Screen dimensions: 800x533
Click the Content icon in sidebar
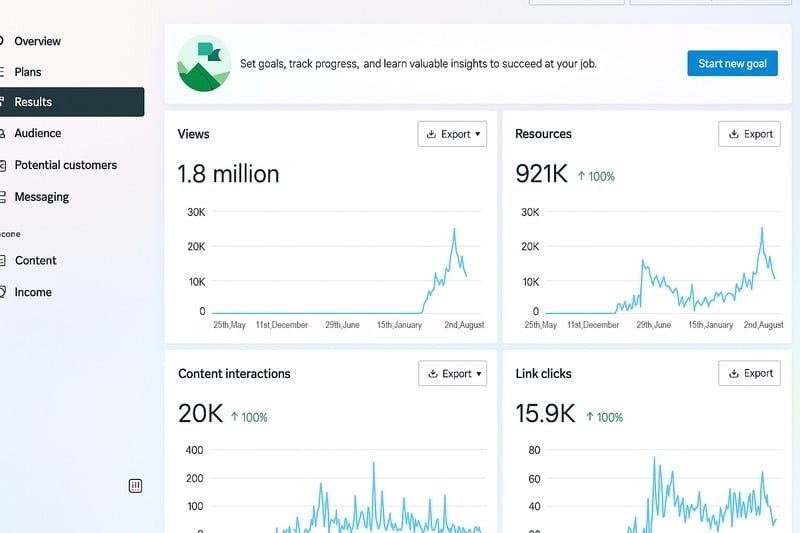pos(2,261)
